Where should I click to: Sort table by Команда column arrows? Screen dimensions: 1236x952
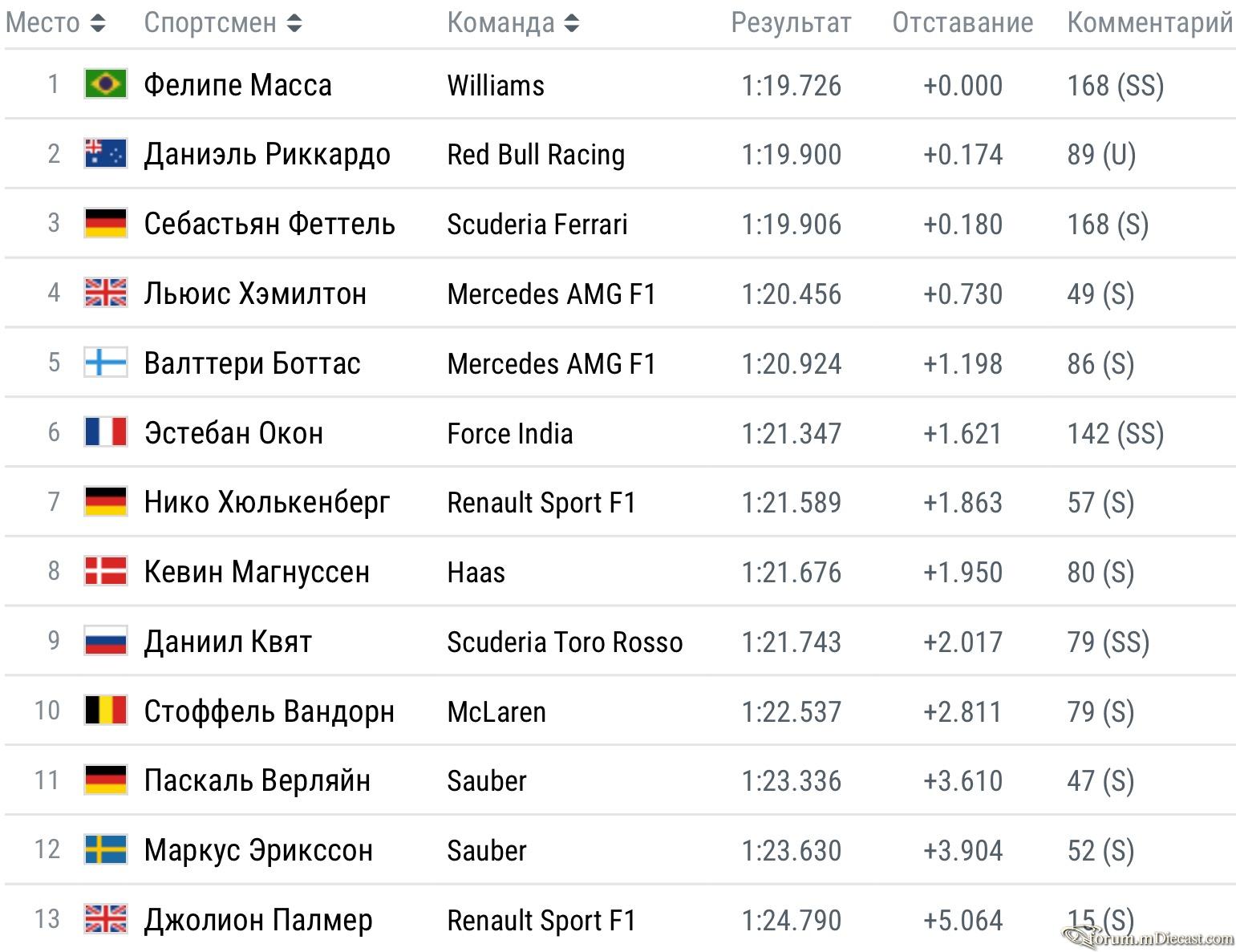click(x=571, y=23)
